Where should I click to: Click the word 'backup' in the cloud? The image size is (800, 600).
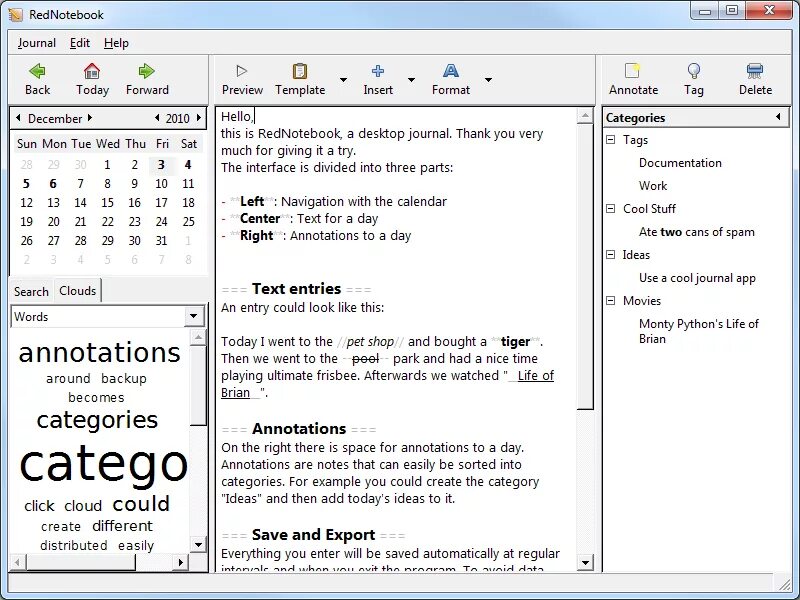123,379
